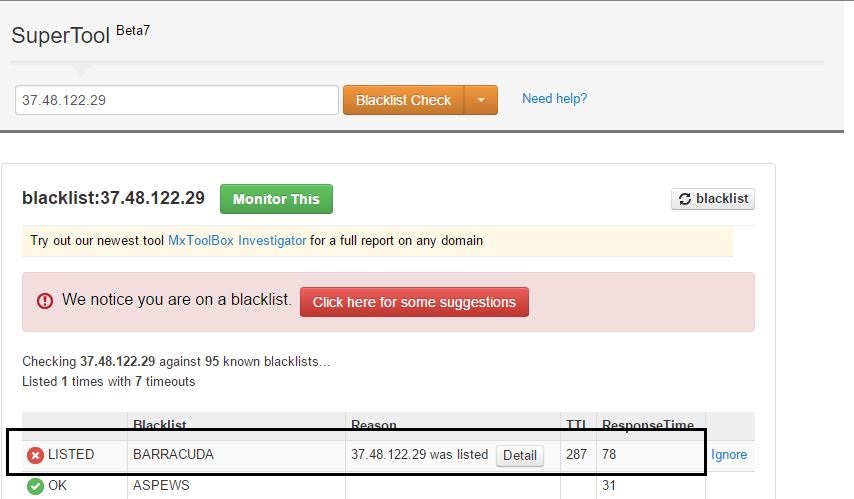Sort by the ResponseTime column header
This screenshot has height=499, width=854.
tap(648, 425)
